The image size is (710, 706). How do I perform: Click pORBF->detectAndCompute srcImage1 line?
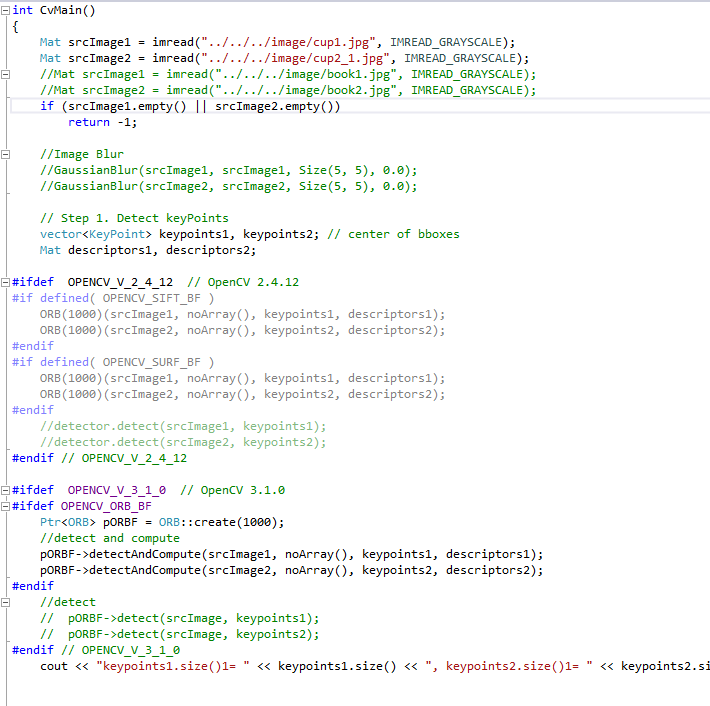coord(292,554)
